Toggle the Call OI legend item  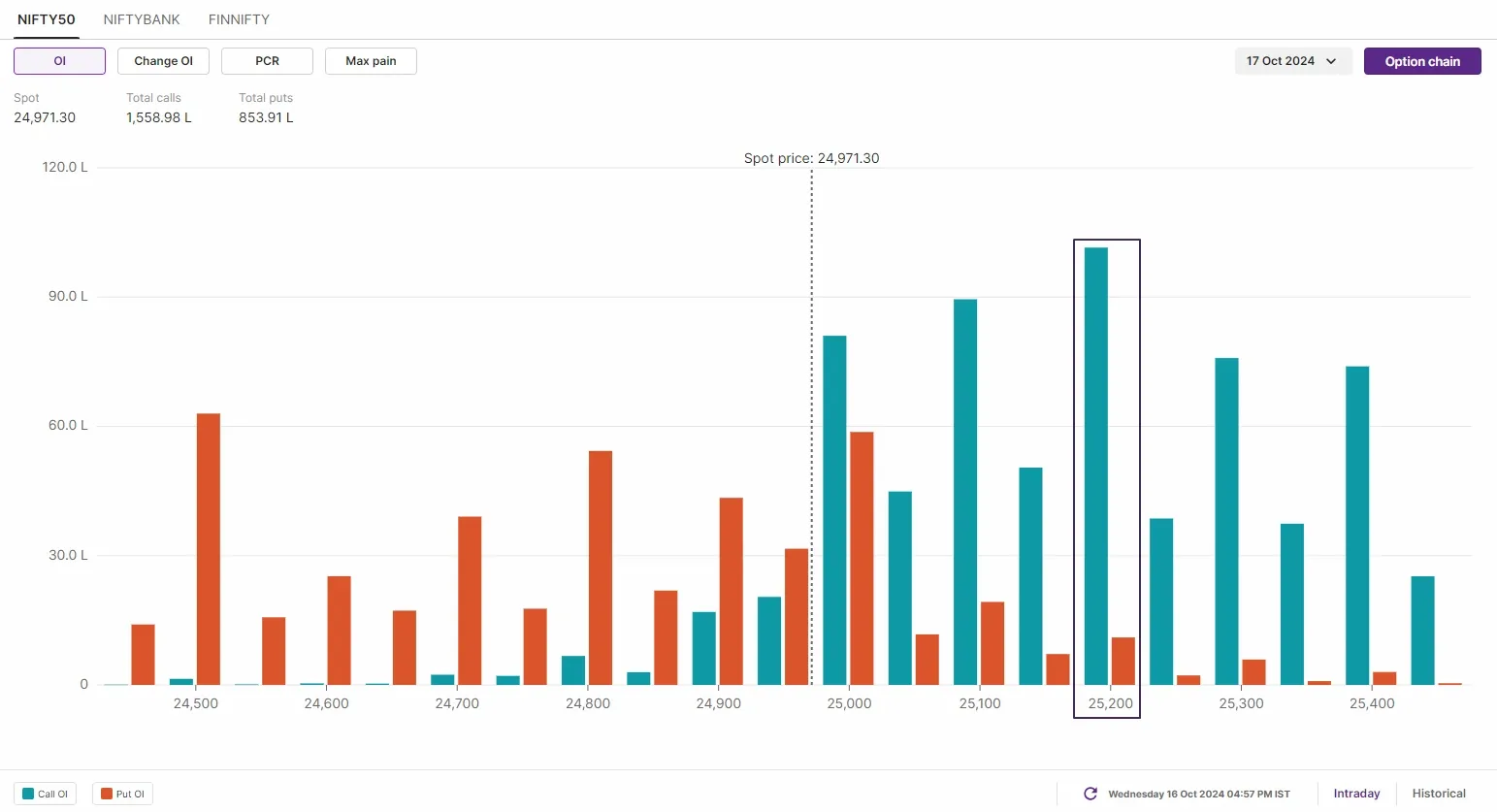pos(45,794)
